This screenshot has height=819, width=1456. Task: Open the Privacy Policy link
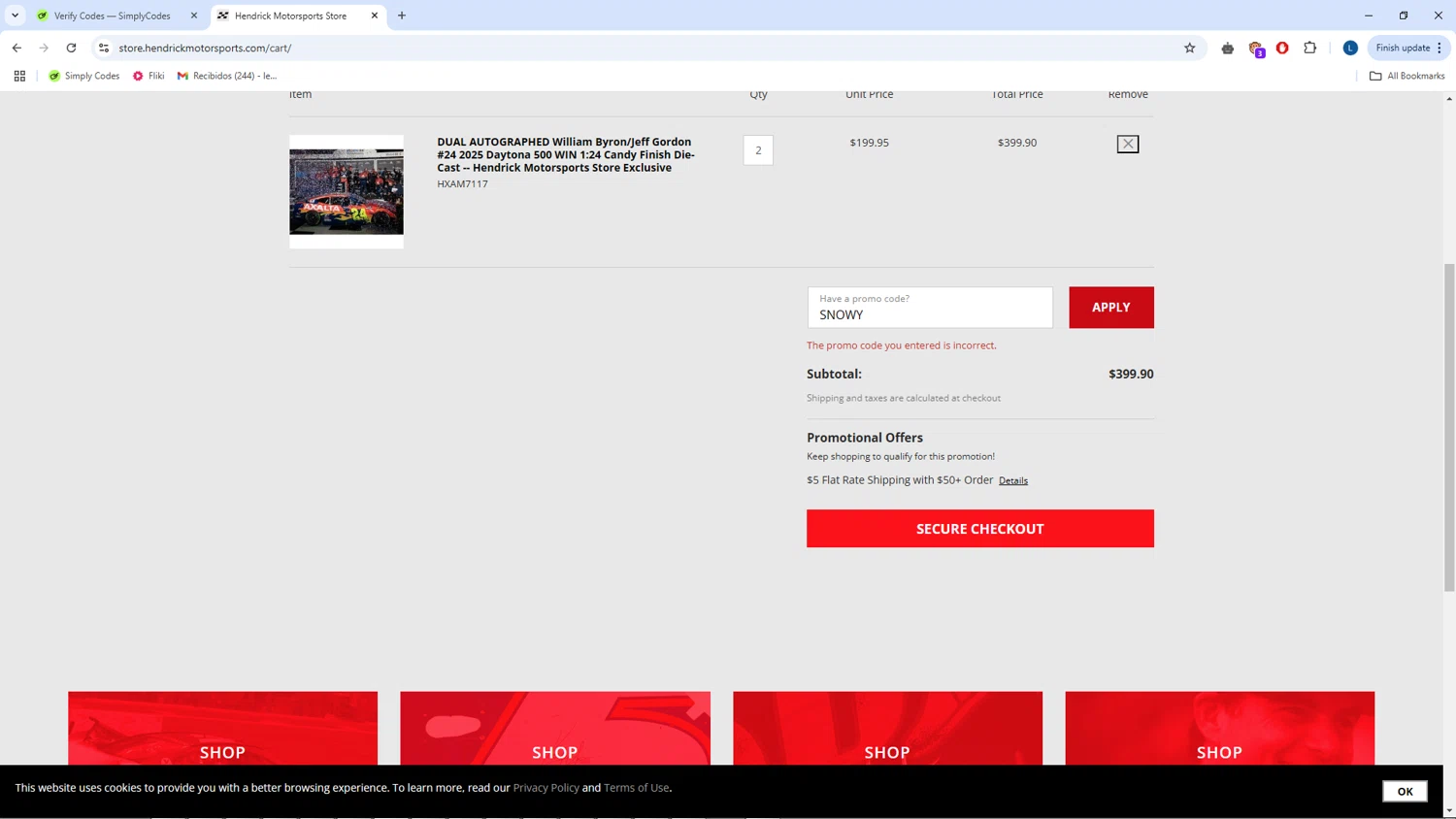tap(546, 788)
